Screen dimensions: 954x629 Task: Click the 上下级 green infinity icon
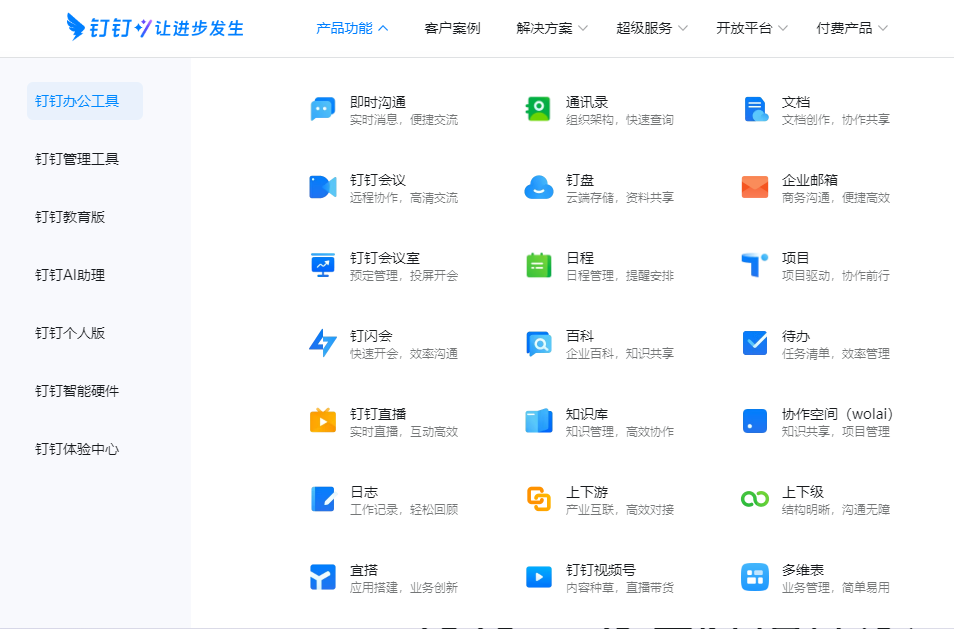pos(755,499)
